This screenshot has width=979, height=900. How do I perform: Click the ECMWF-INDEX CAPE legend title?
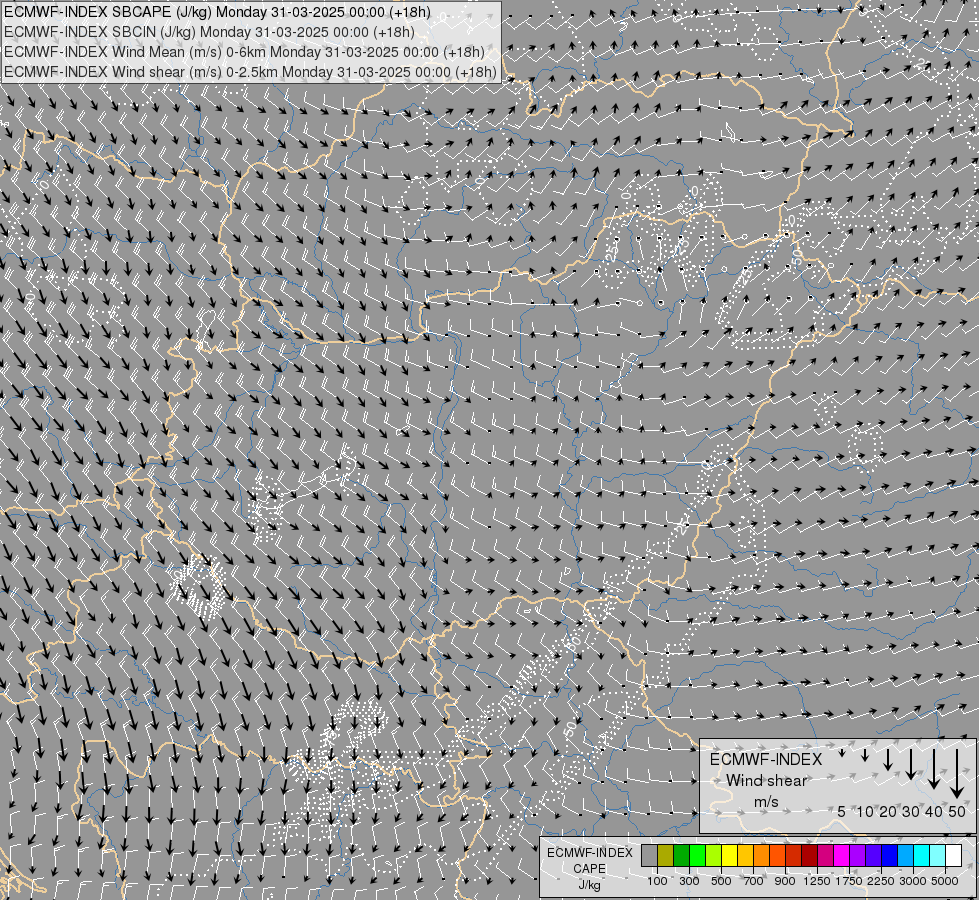click(x=590, y=861)
